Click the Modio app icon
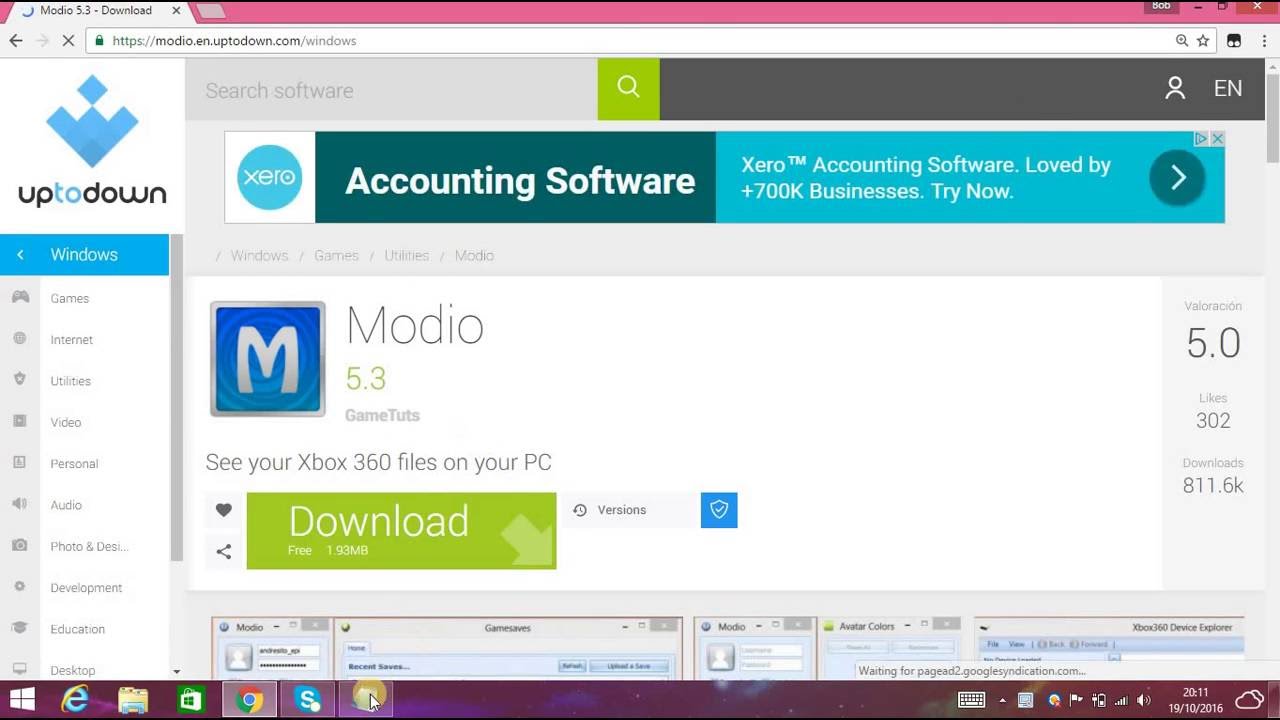This screenshot has height=720, width=1280. tap(267, 359)
